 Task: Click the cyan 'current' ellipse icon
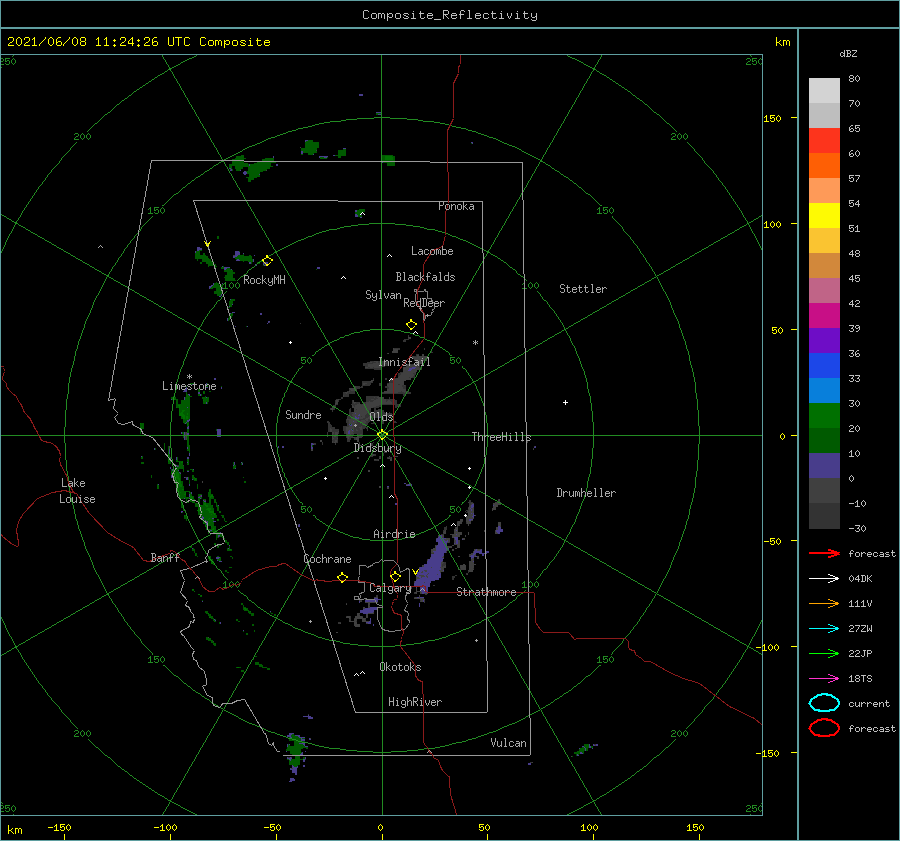click(824, 703)
